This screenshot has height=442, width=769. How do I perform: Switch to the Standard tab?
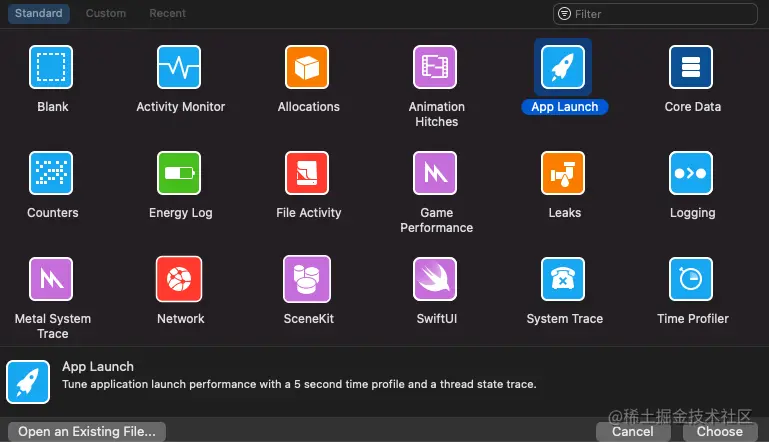coord(39,13)
